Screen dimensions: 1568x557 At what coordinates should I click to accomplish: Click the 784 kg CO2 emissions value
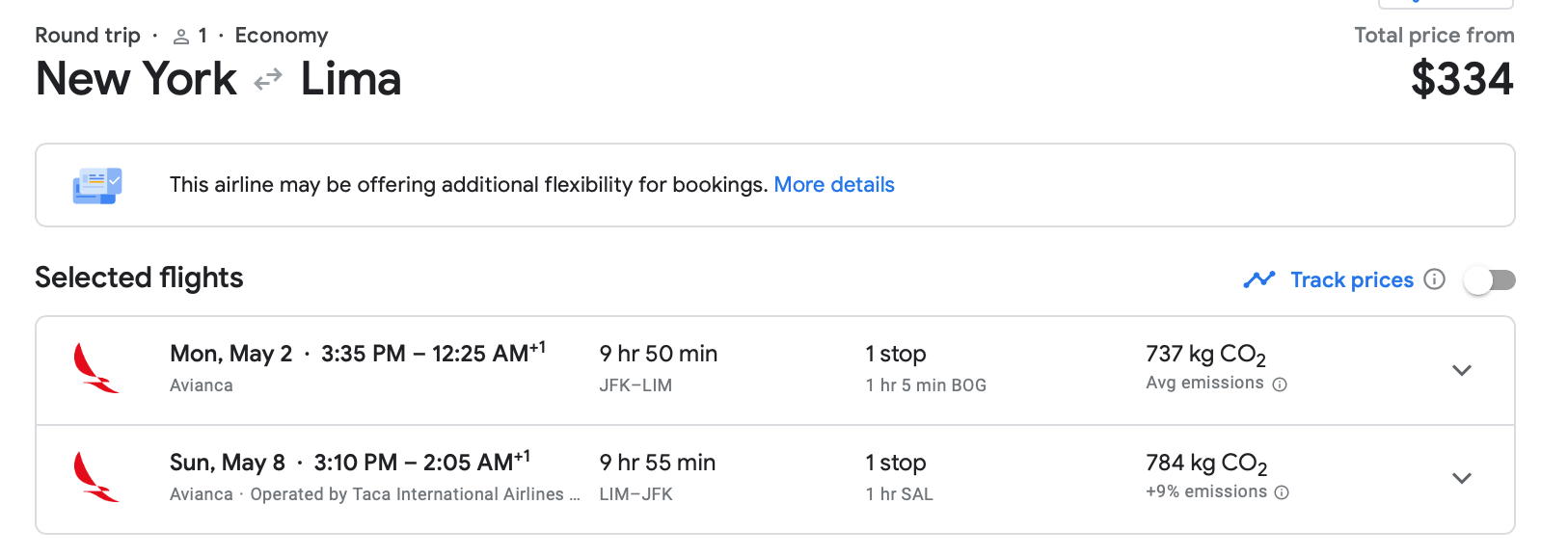click(1205, 464)
